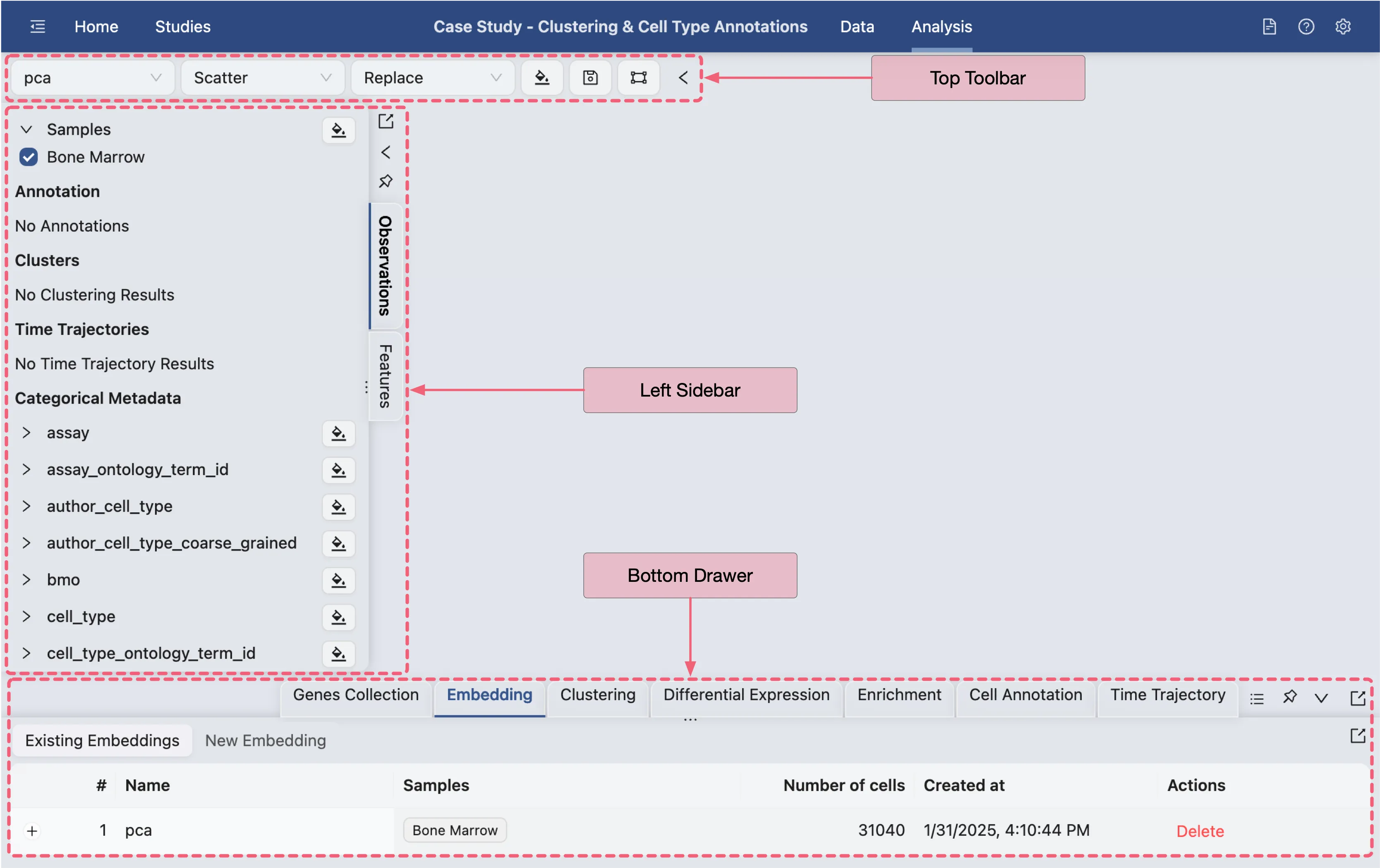The width and height of the screenshot is (1380, 868).
Task: Click the color-by icon next to cell_type
Action: [x=338, y=618]
